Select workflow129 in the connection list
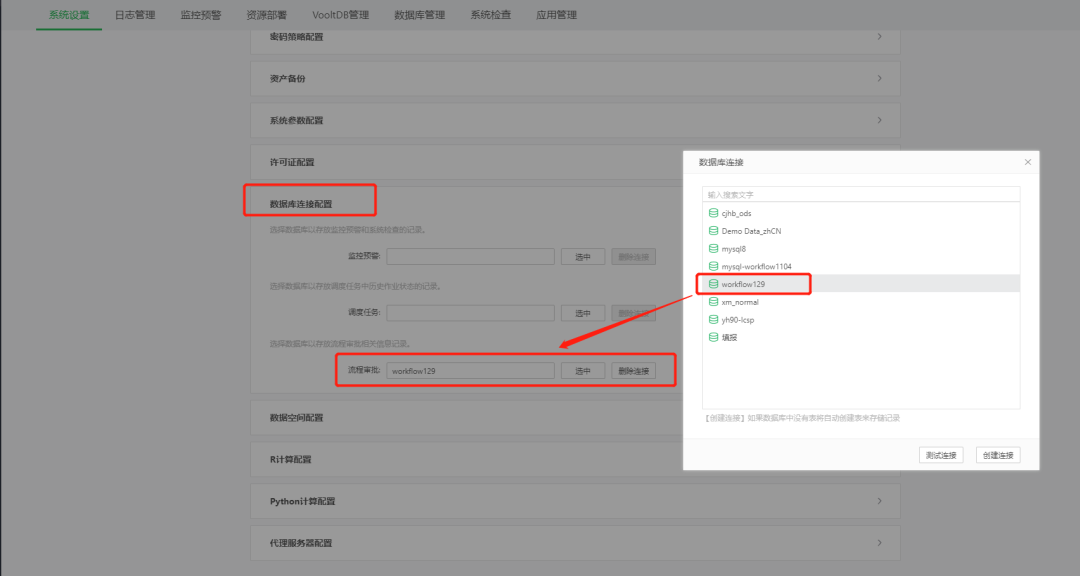The height and width of the screenshot is (576, 1080). [x=861, y=284]
